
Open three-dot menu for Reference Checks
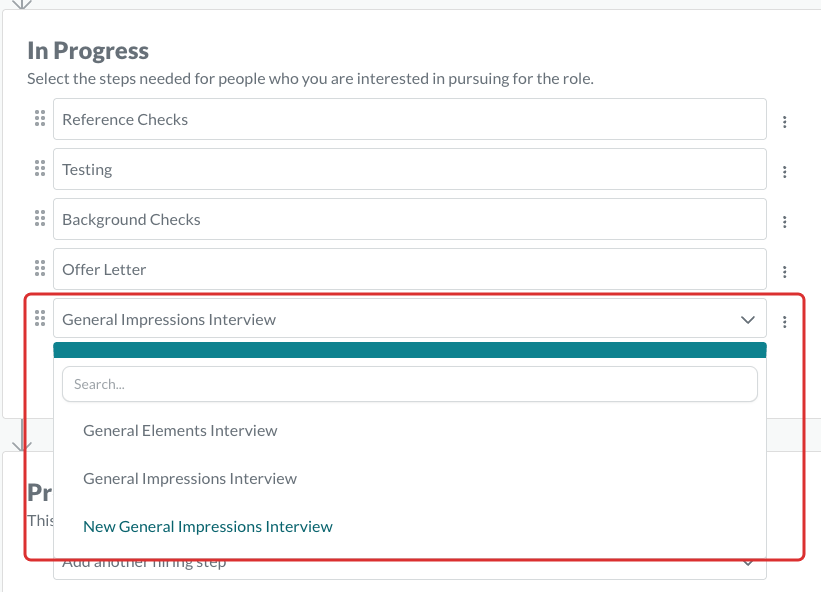coord(784,122)
